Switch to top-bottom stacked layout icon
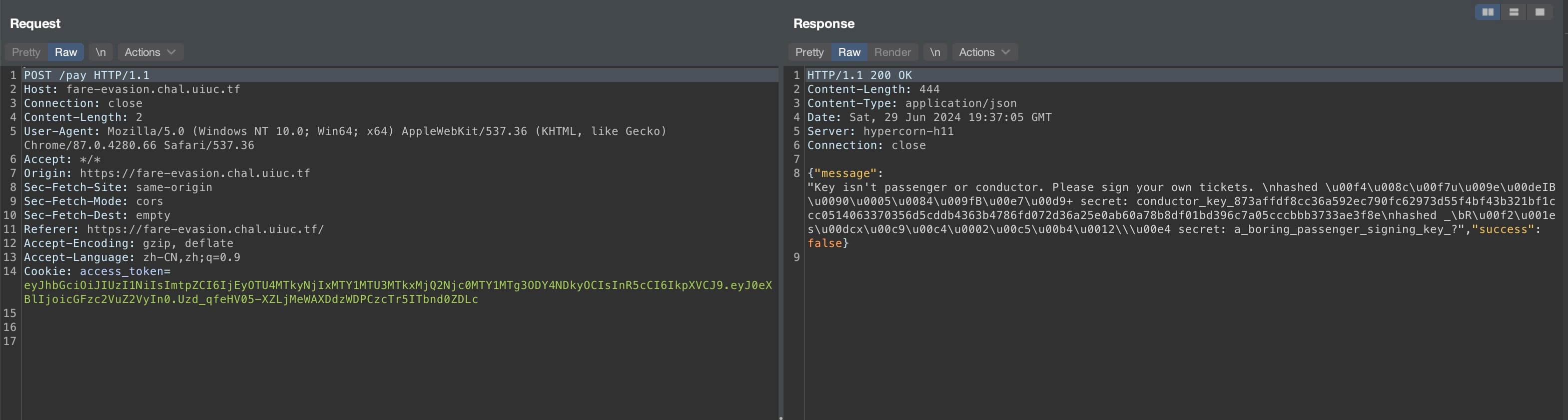This screenshot has height=420, width=1568. coord(1514,12)
